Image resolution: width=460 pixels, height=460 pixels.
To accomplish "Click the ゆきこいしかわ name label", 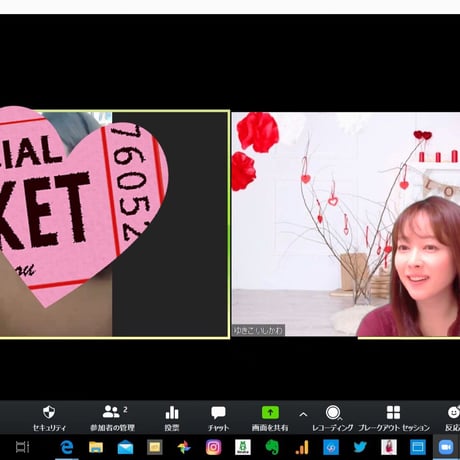I will (258, 330).
